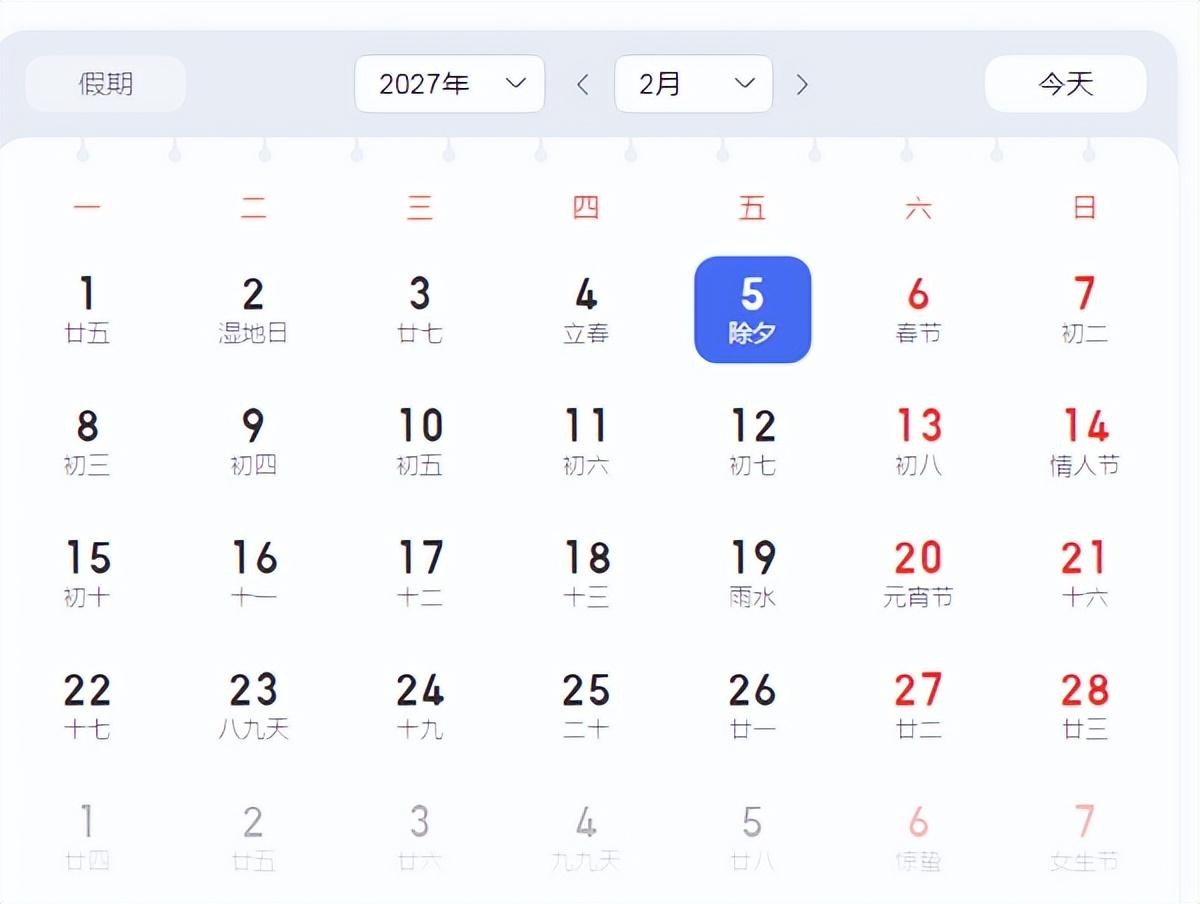Select February 11 初六
The image size is (1200, 904).
click(586, 442)
